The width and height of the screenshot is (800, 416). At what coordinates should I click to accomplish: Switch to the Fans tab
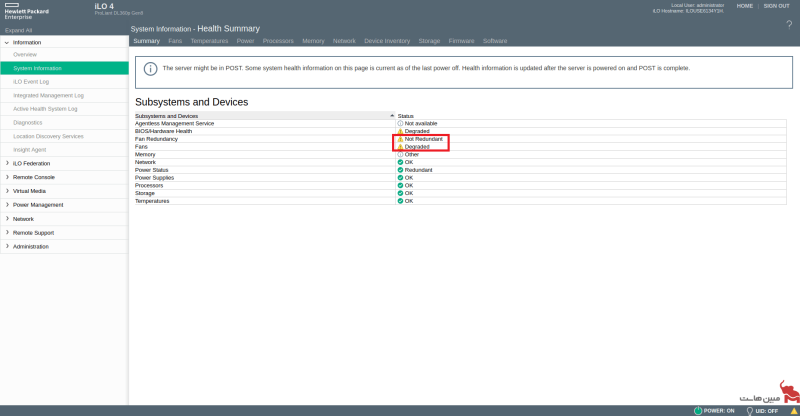[175, 41]
